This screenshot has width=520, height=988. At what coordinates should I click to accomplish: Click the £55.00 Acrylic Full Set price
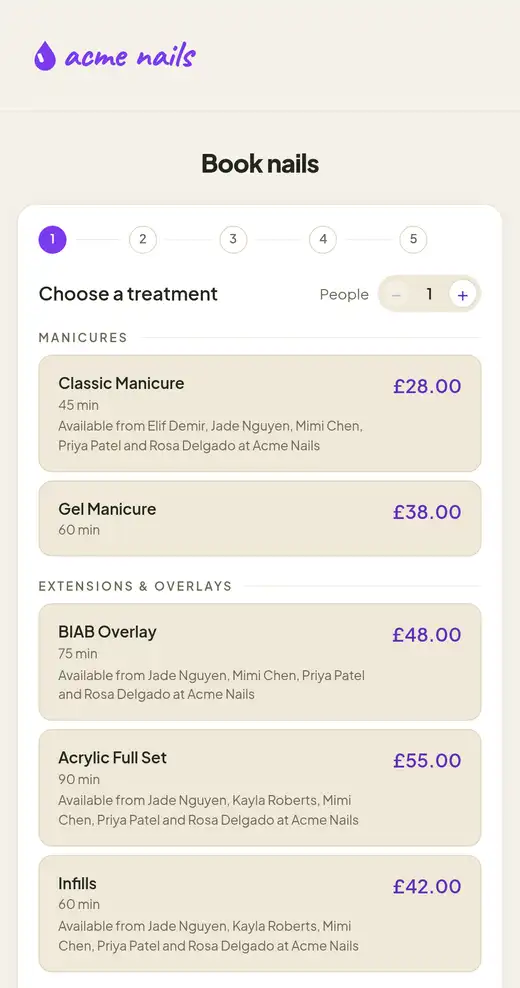(x=427, y=761)
